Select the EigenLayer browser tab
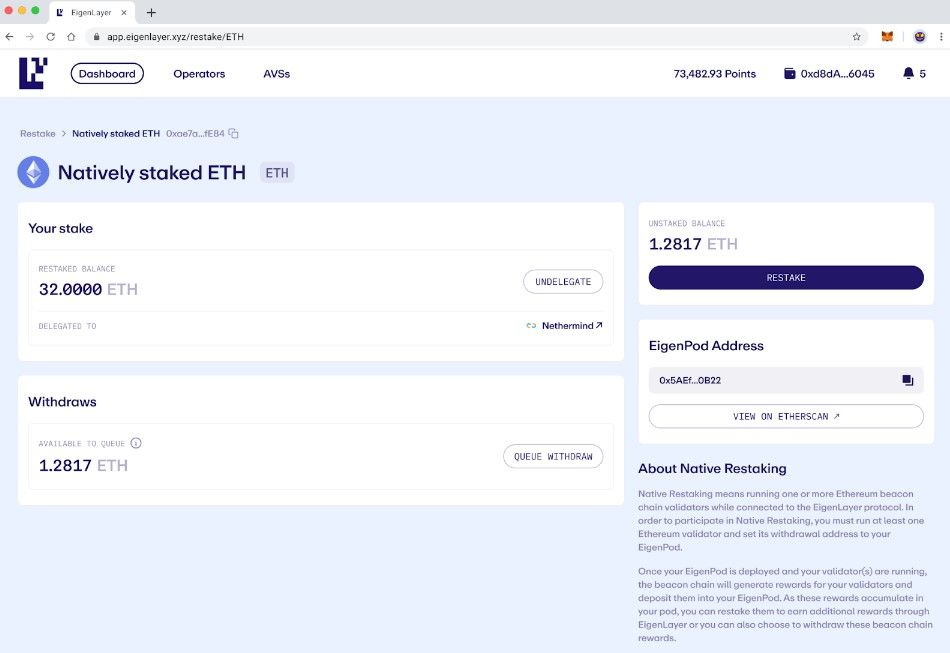The width and height of the screenshot is (950, 653). (x=91, y=12)
